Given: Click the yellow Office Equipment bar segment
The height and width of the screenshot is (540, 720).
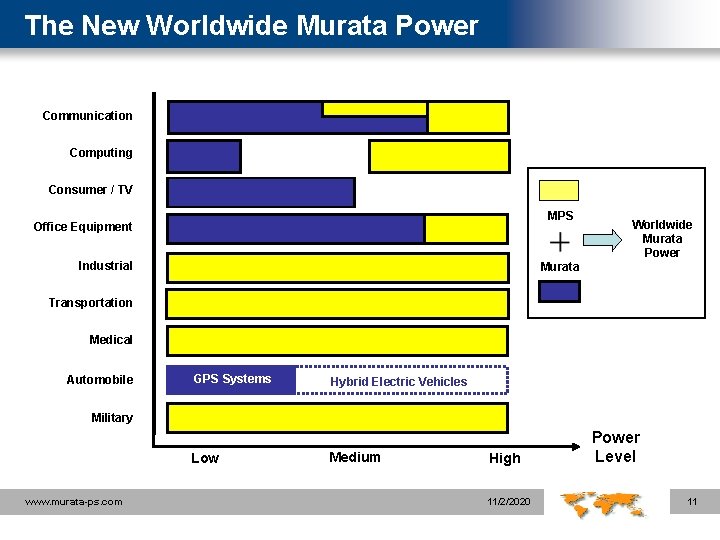Looking at the screenshot, I should click(x=467, y=229).
